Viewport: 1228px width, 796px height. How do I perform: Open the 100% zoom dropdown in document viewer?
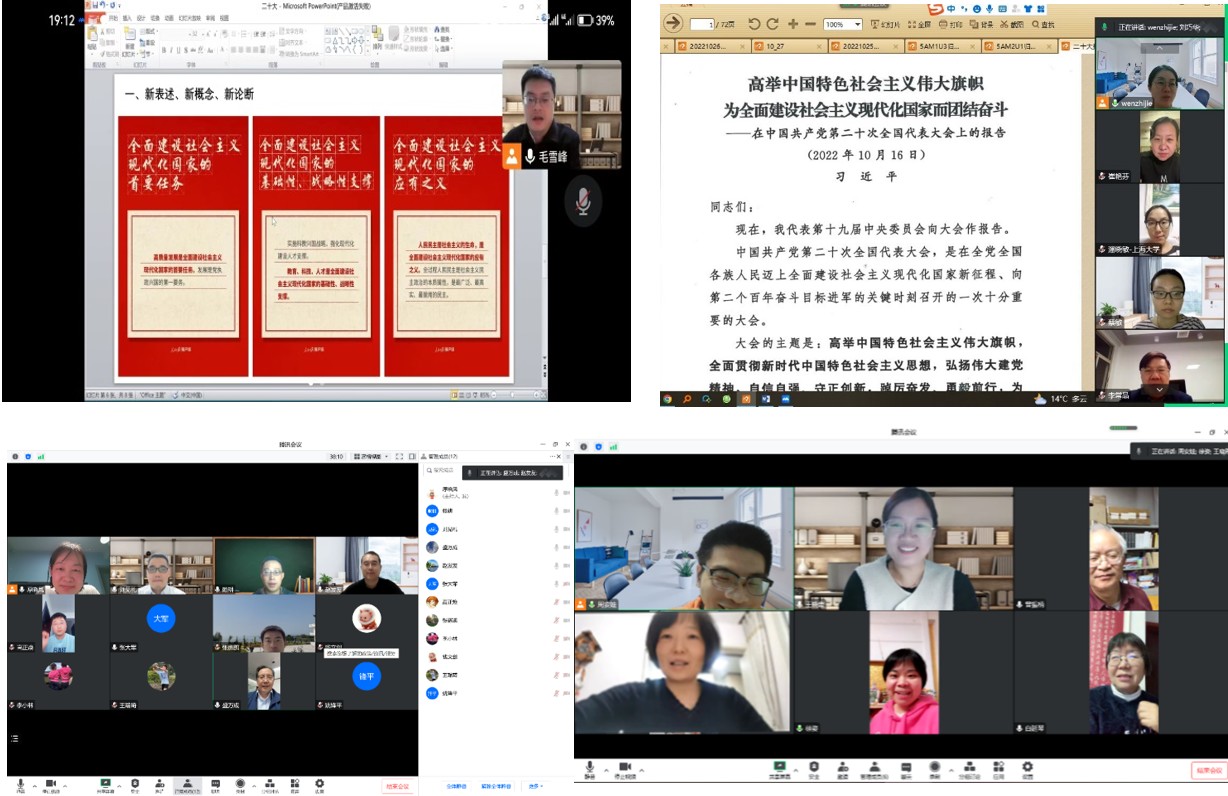(843, 24)
